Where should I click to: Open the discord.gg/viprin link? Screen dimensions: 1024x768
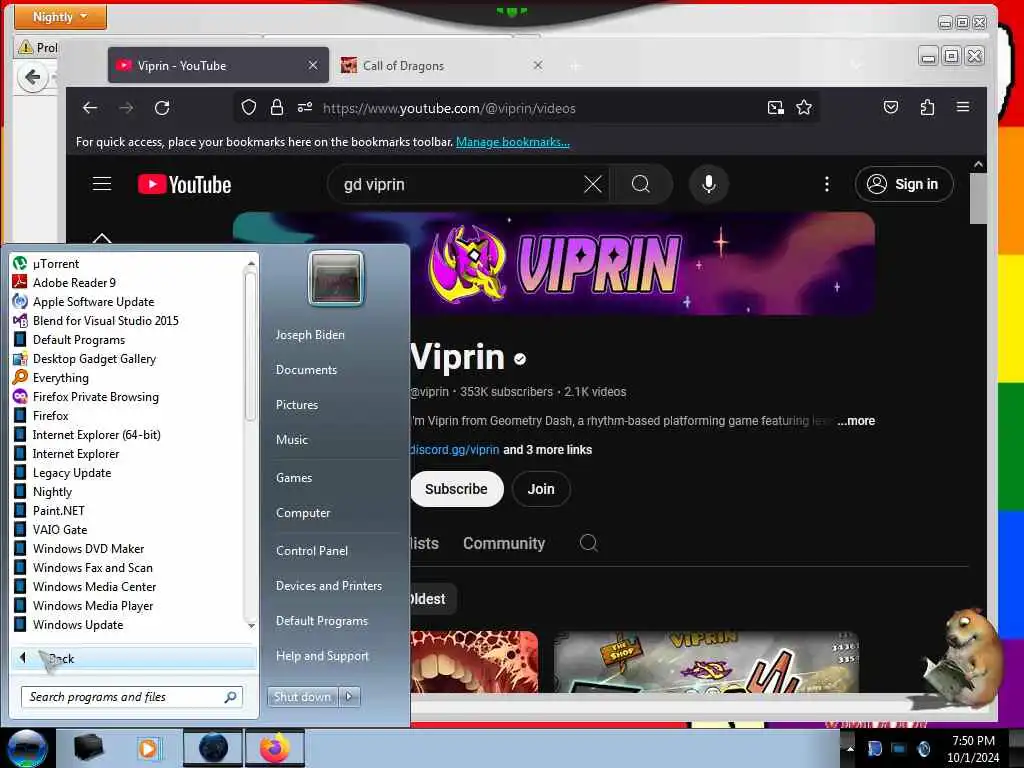pyautogui.click(x=454, y=450)
